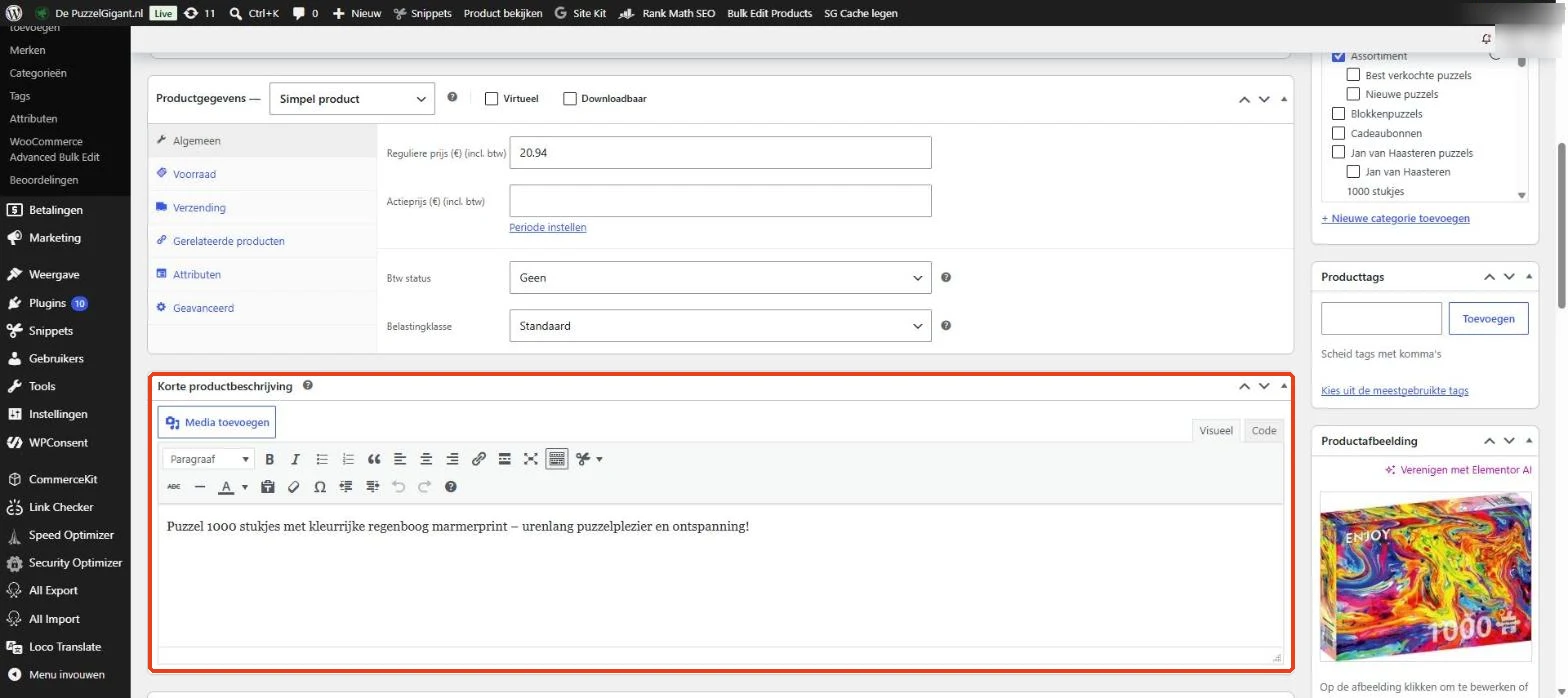Apply text color with the A button

[226, 487]
